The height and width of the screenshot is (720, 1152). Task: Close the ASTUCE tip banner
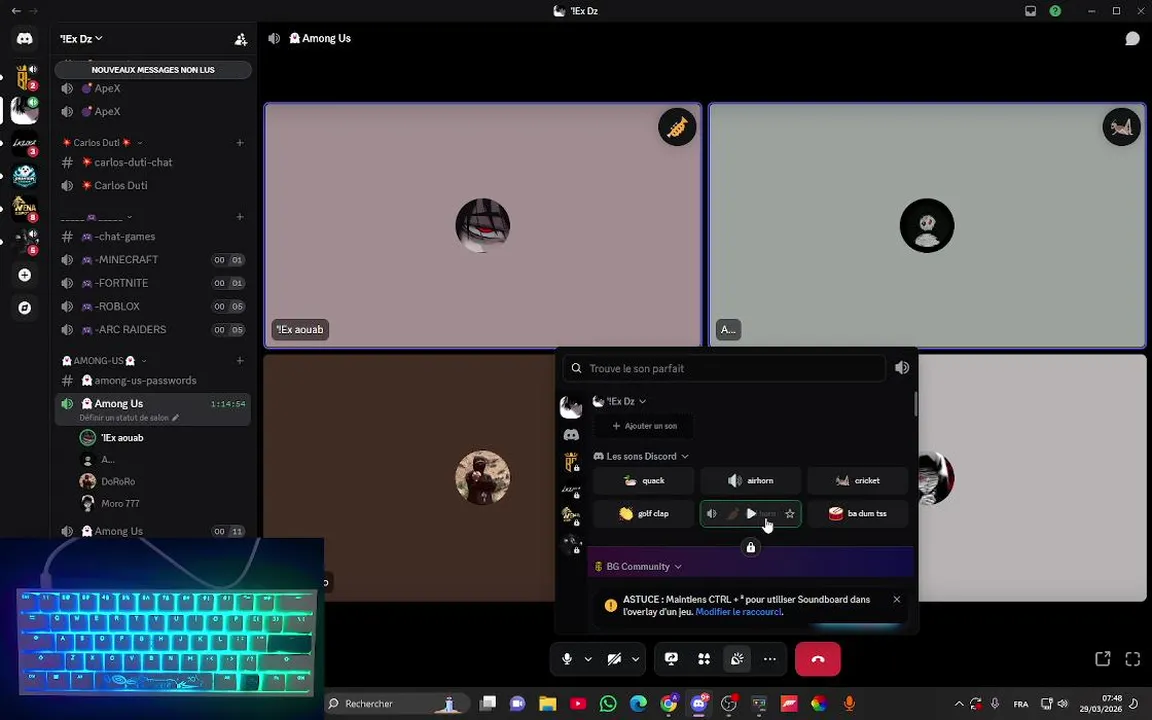click(896, 600)
